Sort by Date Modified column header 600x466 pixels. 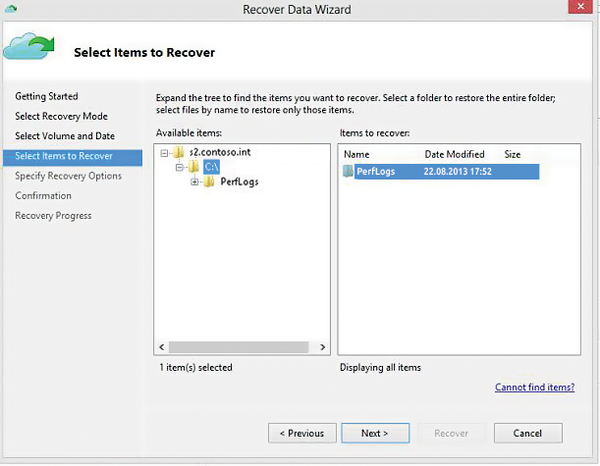455,154
